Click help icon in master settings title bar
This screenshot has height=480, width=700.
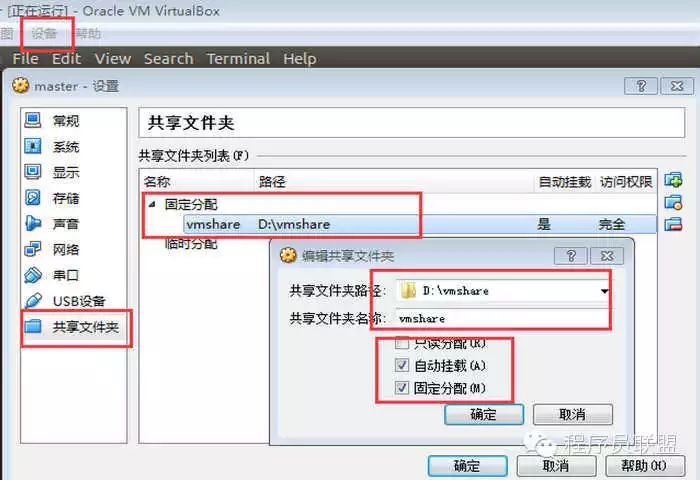pyautogui.click(x=641, y=85)
